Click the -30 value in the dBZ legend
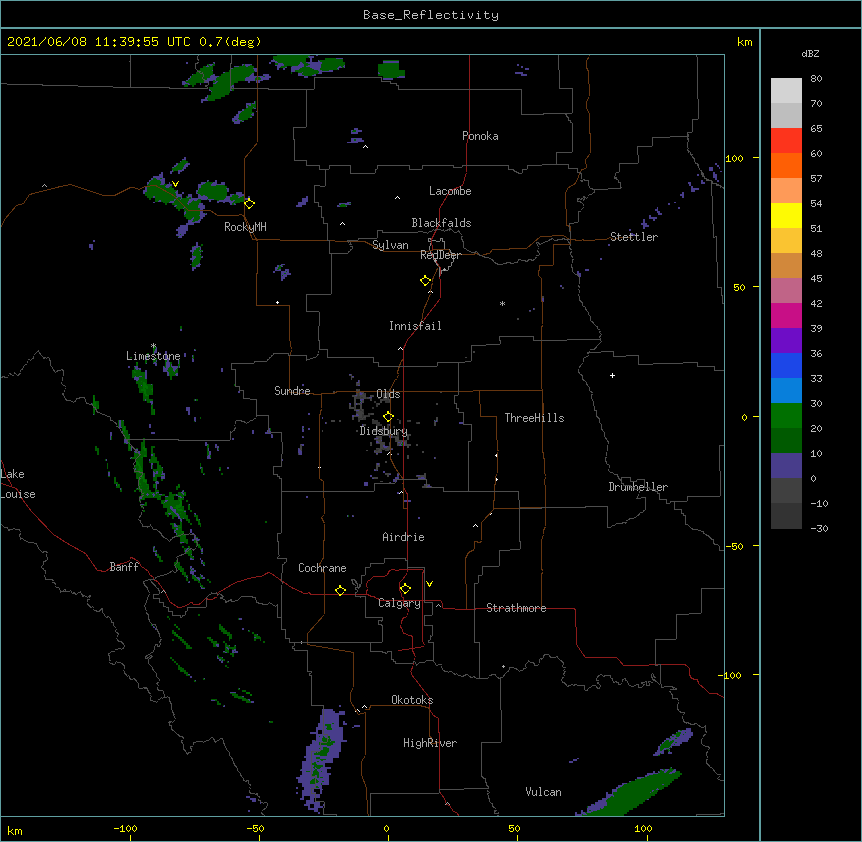The image size is (862, 842). [x=819, y=528]
